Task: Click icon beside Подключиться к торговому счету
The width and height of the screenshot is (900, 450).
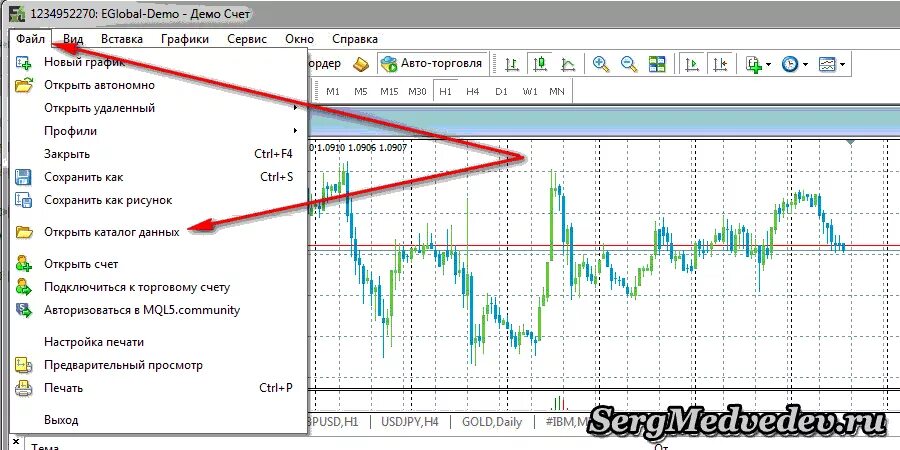Action: coord(24,286)
